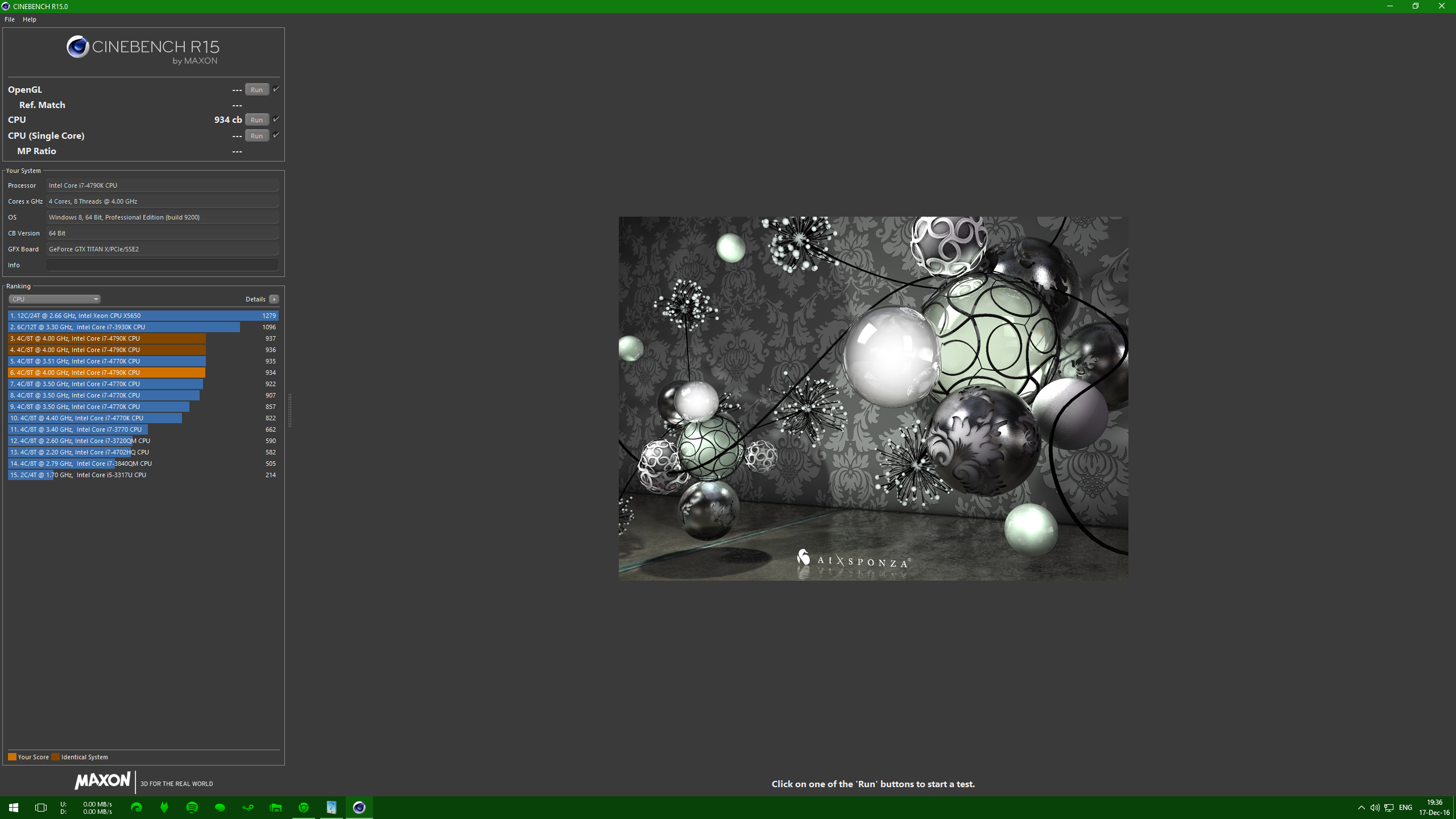Select ranking row 3 scoring 937

[x=143, y=338]
